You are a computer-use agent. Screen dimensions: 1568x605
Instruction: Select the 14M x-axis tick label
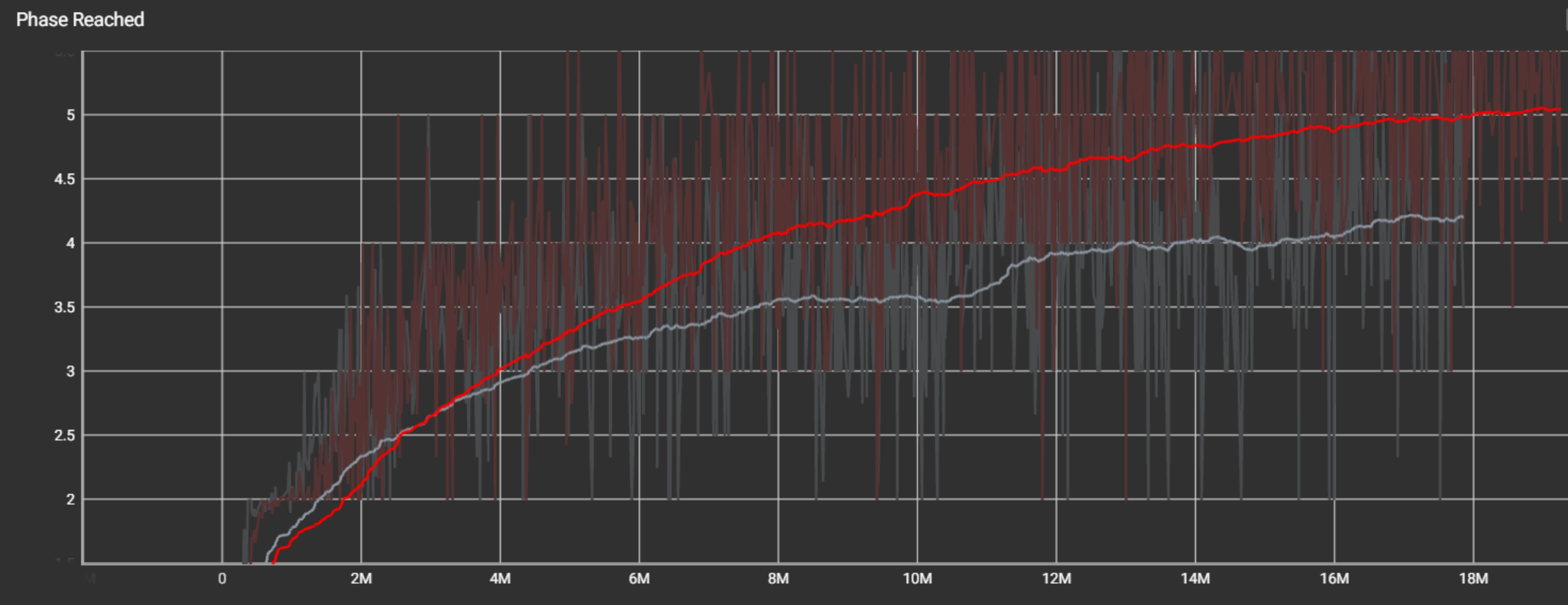pos(1195,579)
